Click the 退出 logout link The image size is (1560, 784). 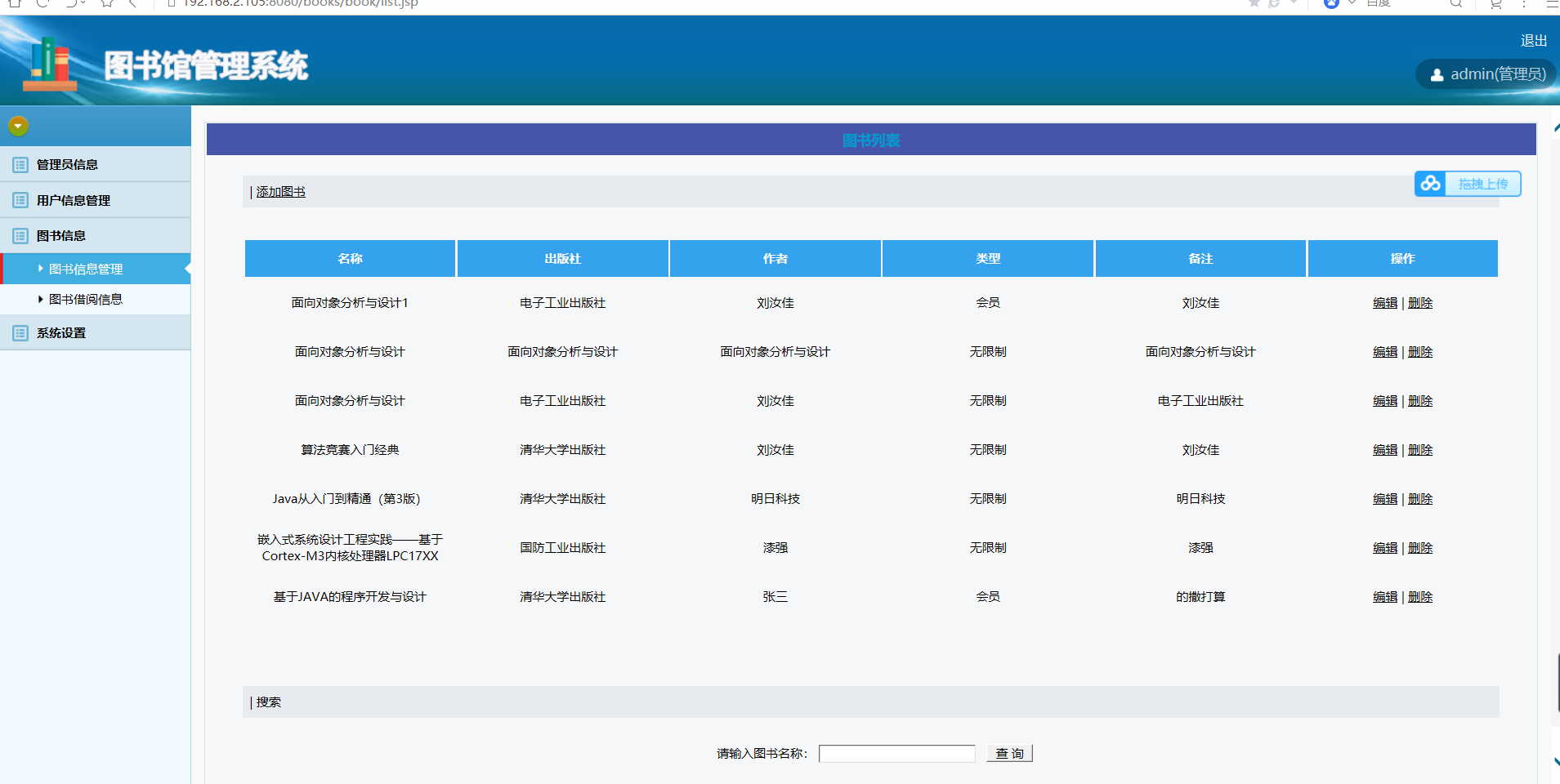click(1533, 41)
